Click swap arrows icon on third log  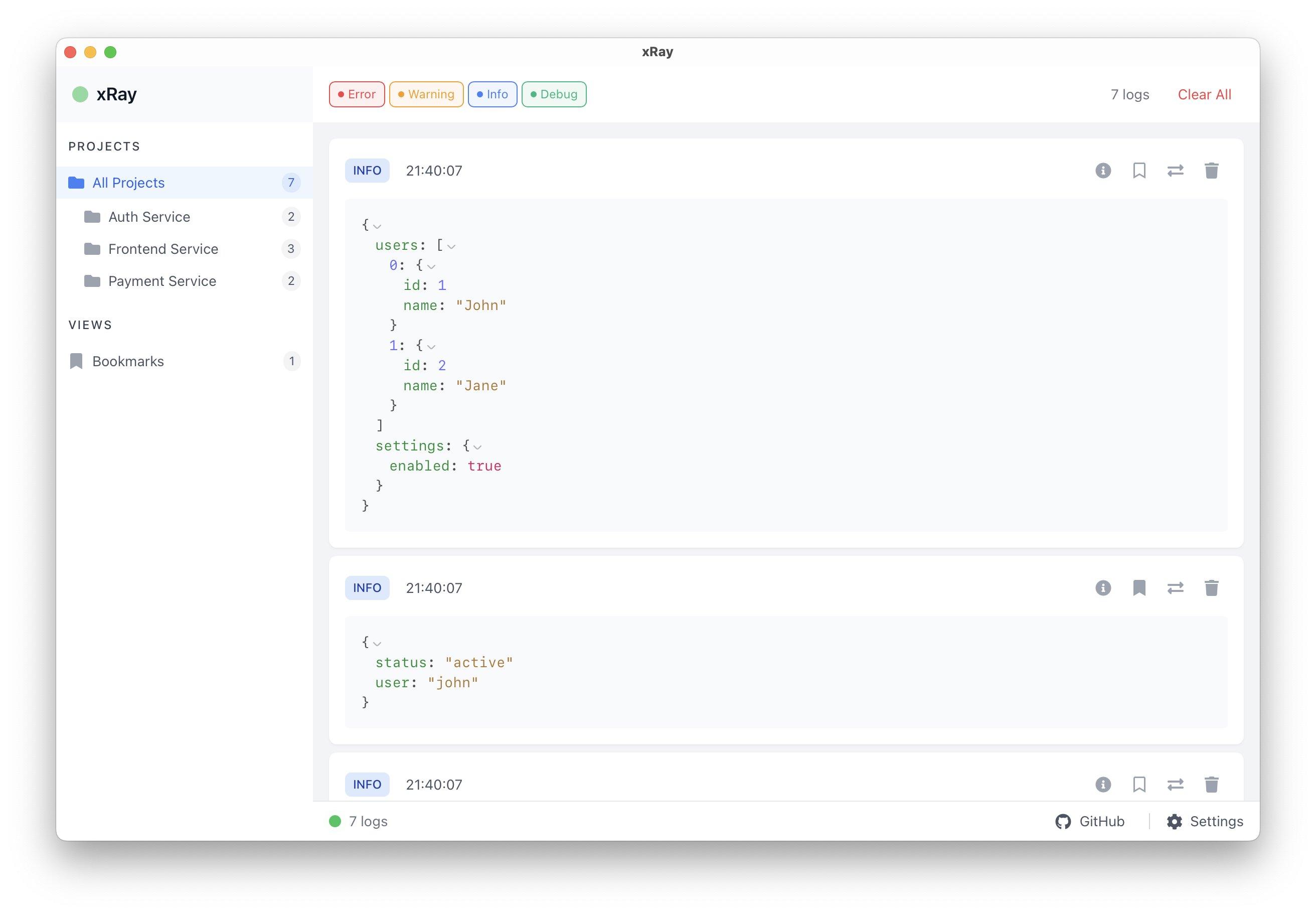[x=1175, y=784]
